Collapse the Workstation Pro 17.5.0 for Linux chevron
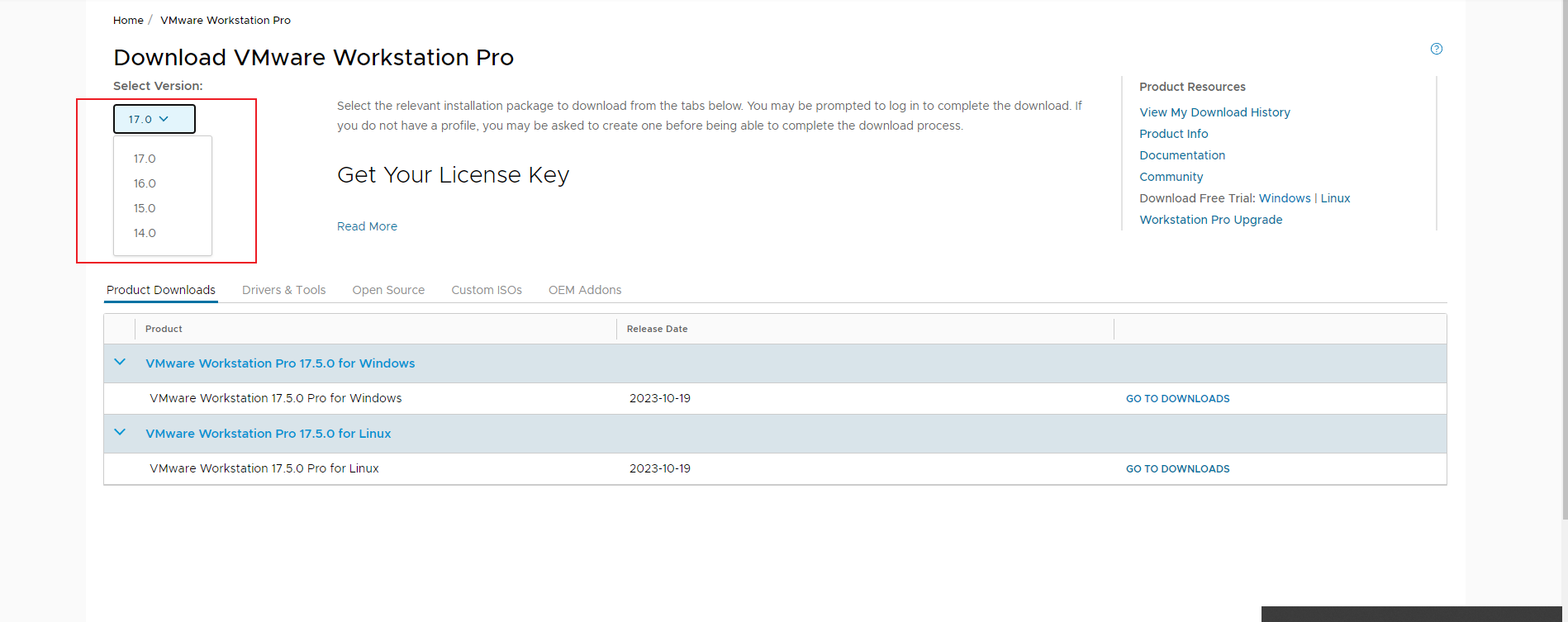 tap(120, 432)
